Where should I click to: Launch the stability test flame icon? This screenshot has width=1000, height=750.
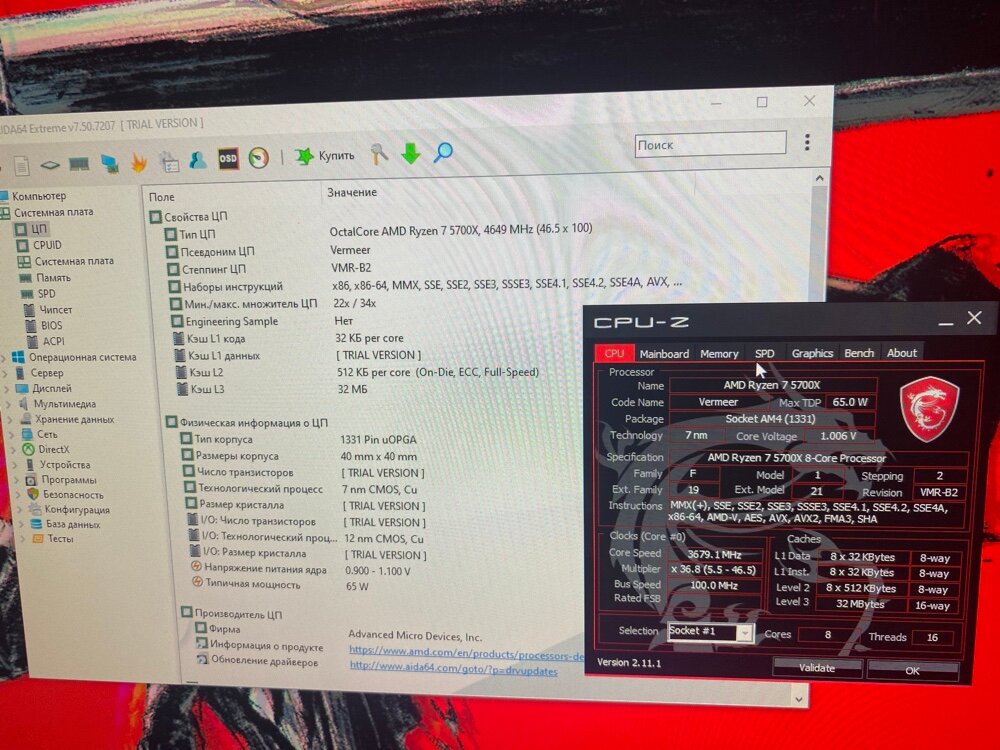[x=138, y=162]
